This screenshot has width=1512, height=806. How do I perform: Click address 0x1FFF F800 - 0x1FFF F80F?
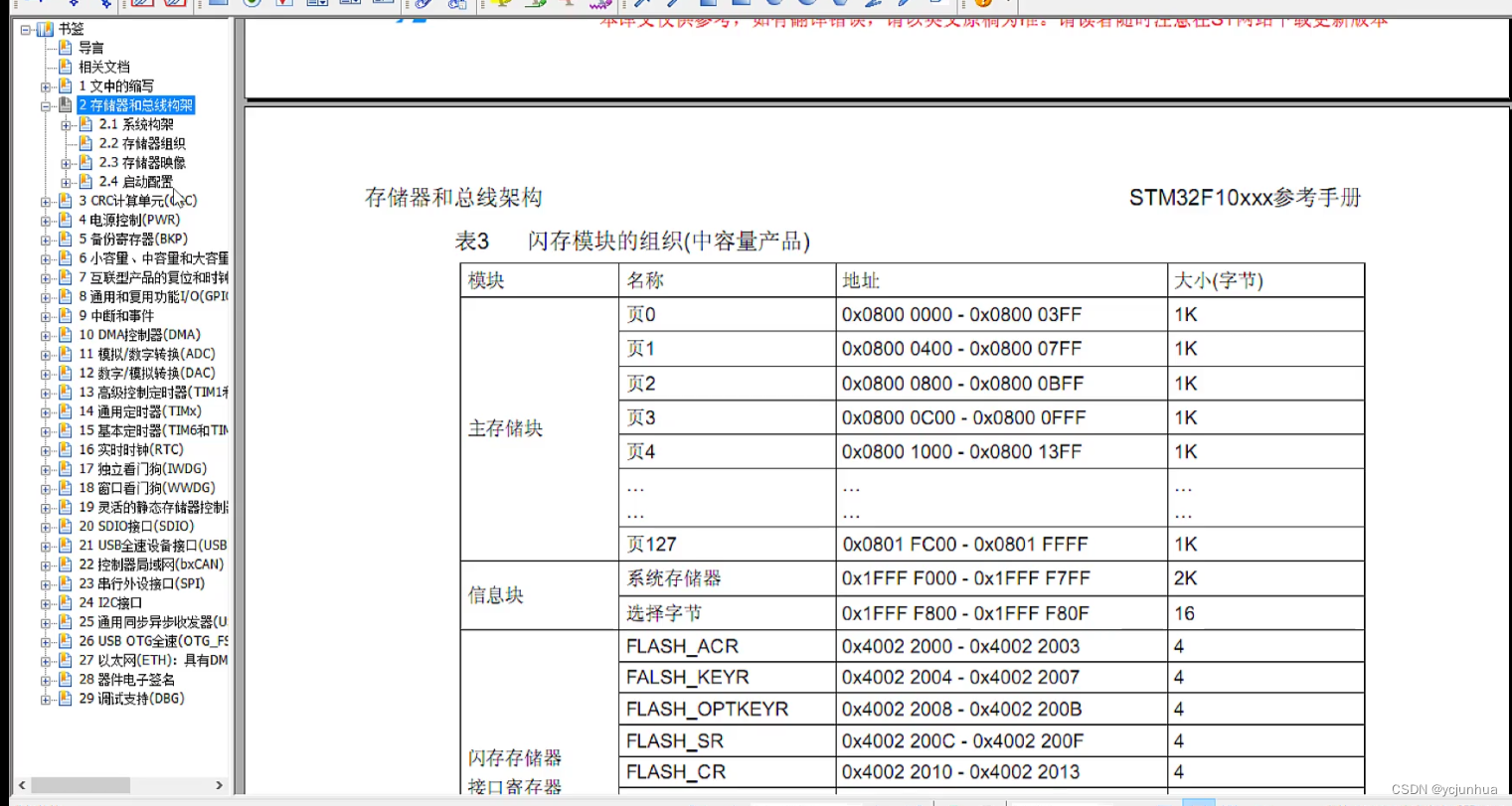tap(965, 613)
